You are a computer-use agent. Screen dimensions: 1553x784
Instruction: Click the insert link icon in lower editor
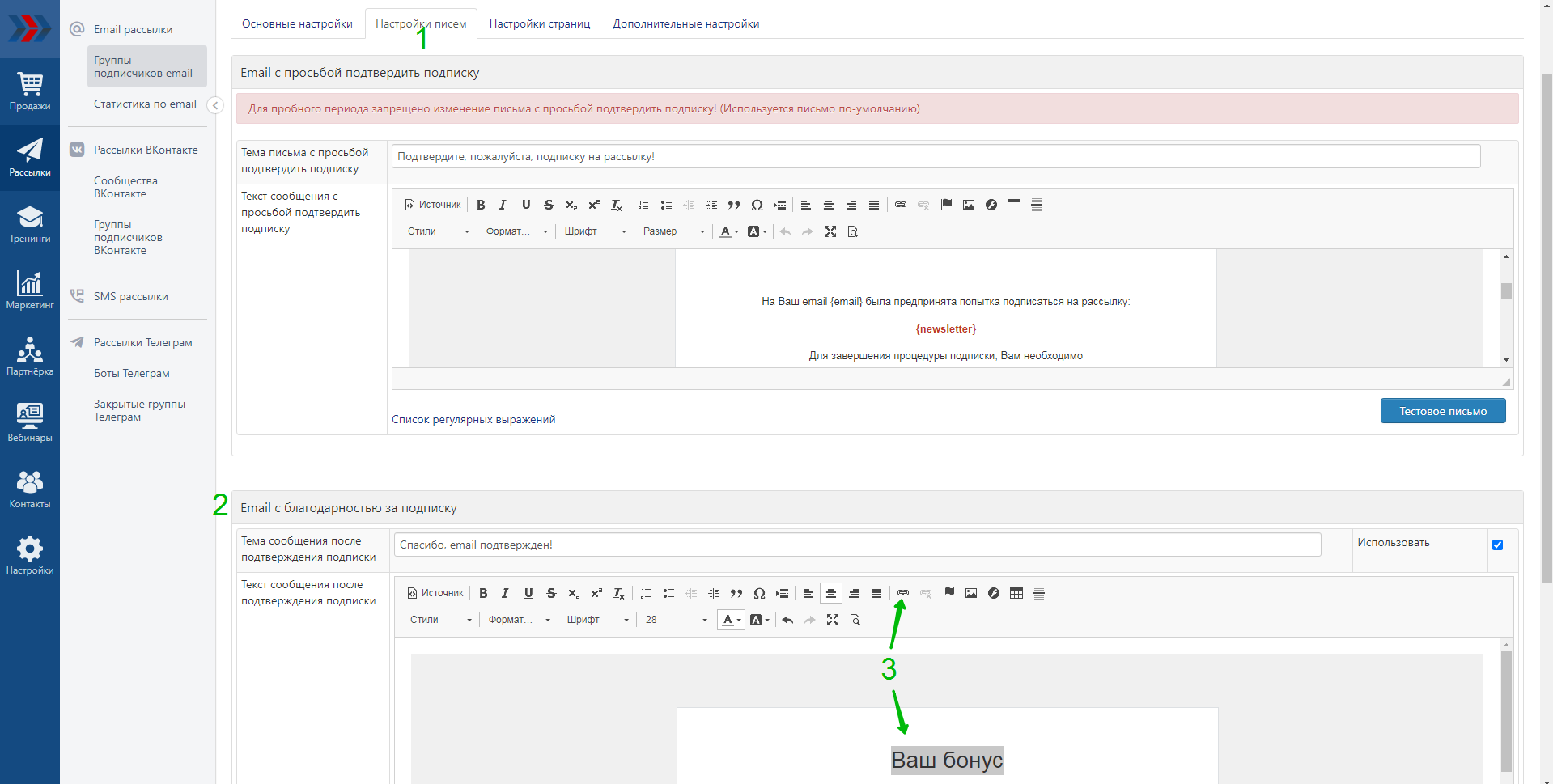click(903, 593)
